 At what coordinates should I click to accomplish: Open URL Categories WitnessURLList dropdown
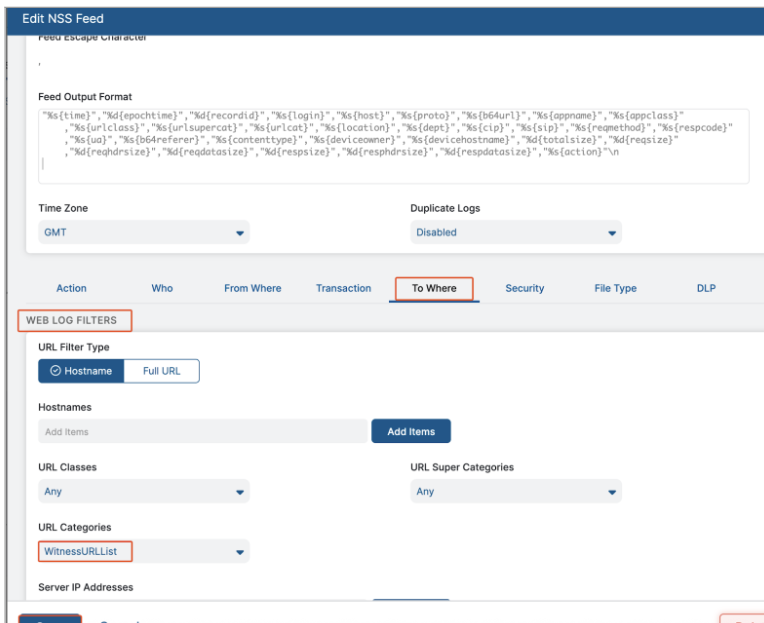(x=144, y=551)
